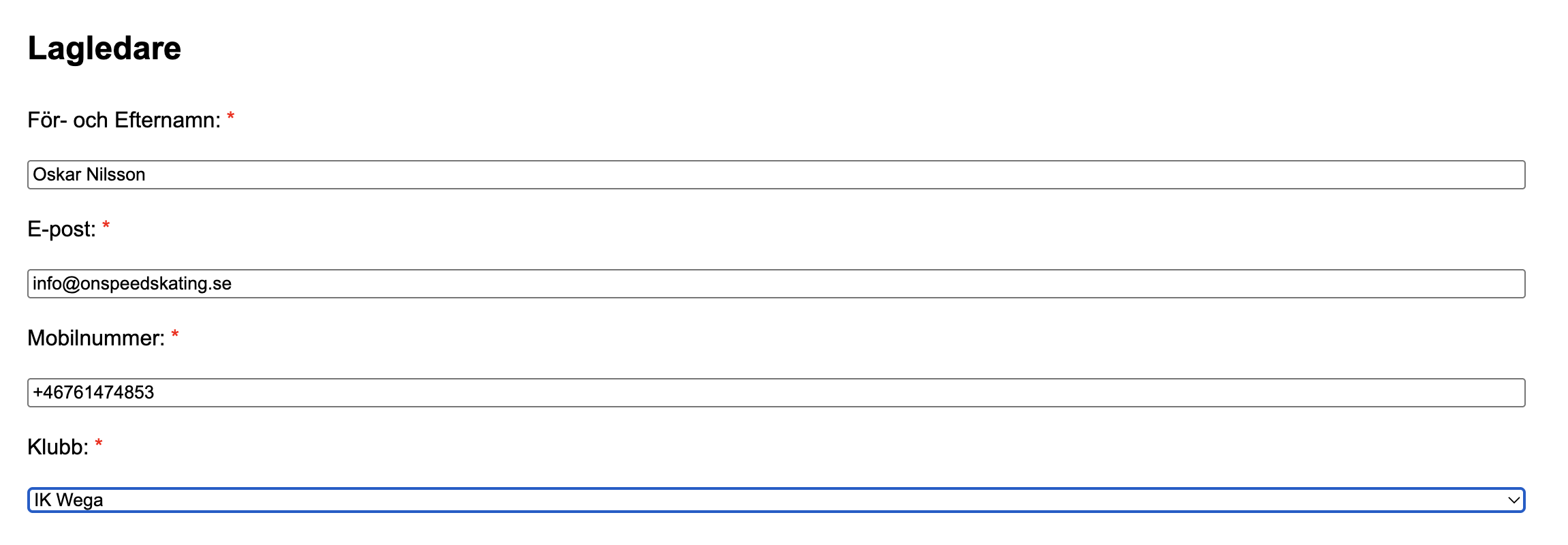Select the IK Wega club text
Screen dimensions: 1568x545
pyautogui.click(x=69, y=500)
